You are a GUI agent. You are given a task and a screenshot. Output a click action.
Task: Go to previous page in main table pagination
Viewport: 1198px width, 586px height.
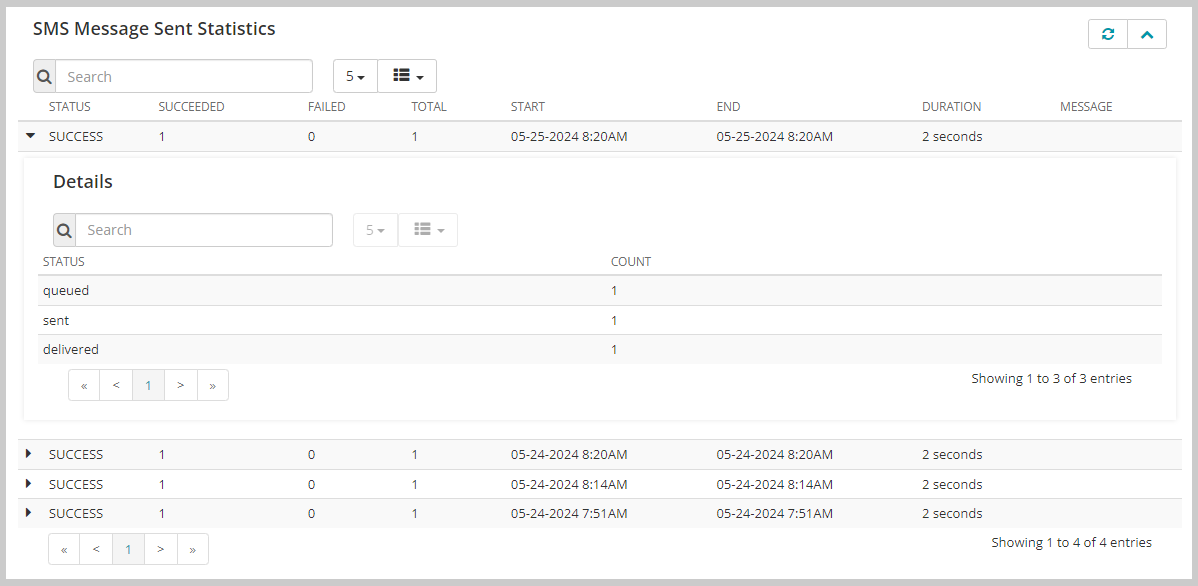tap(96, 549)
